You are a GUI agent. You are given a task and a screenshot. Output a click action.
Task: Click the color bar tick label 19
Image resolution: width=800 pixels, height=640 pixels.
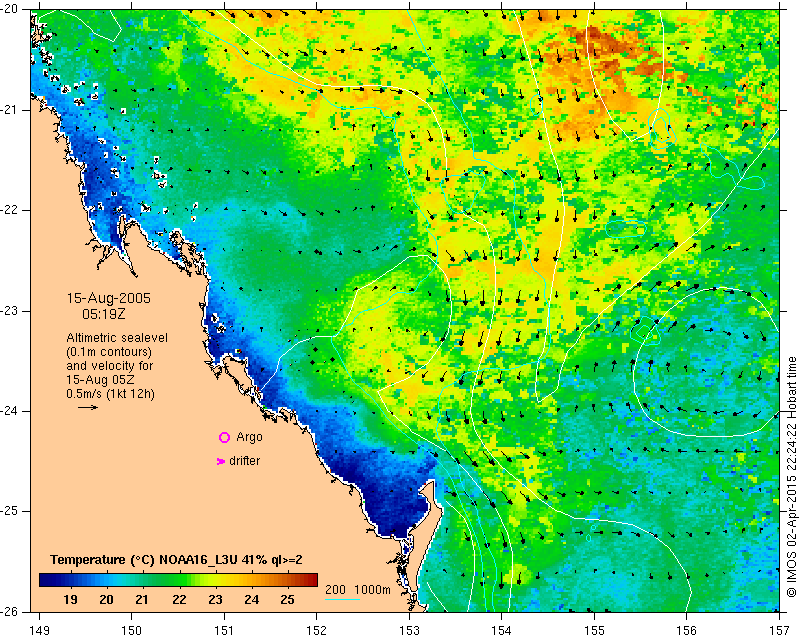(x=70, y=599)
